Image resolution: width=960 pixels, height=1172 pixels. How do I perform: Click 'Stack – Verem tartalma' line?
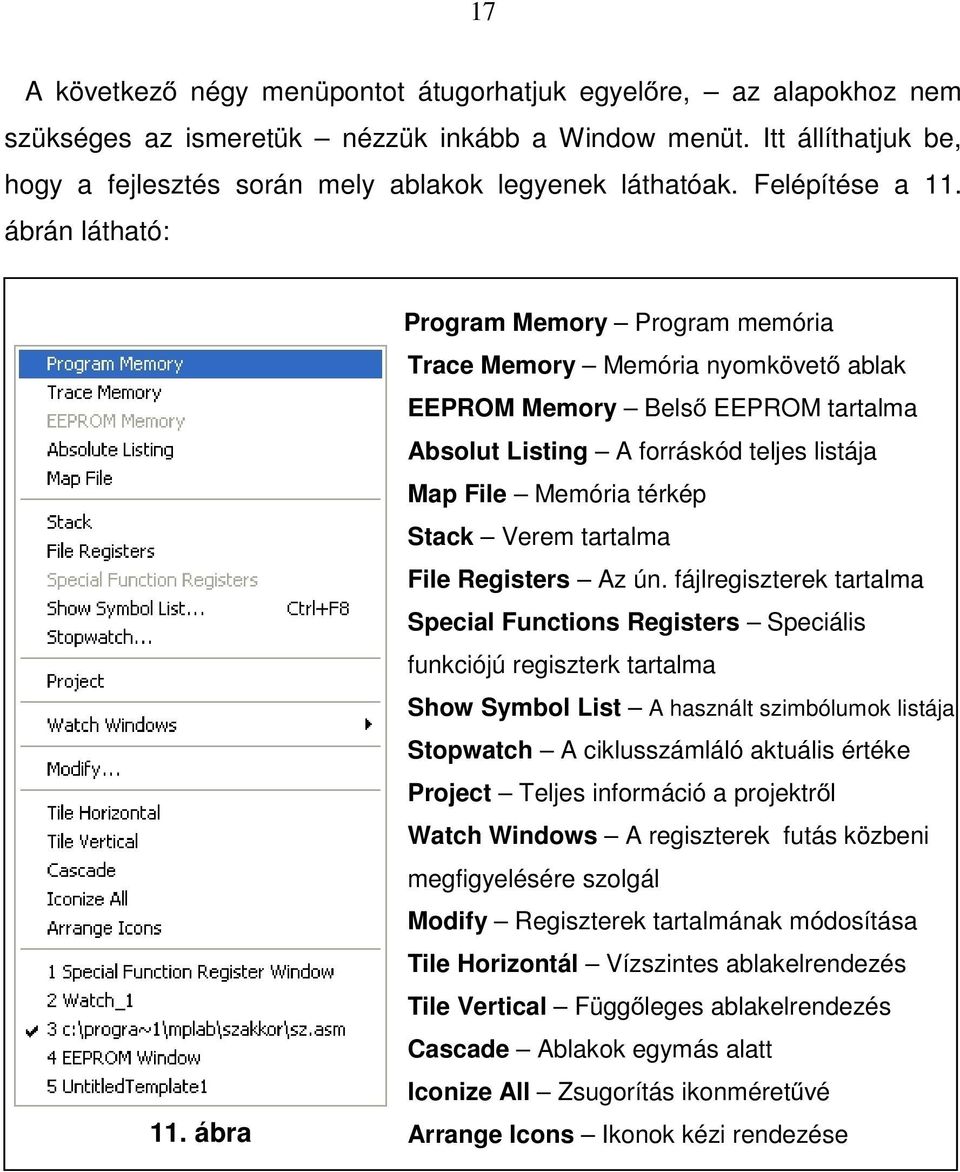(x=538, y=537)
